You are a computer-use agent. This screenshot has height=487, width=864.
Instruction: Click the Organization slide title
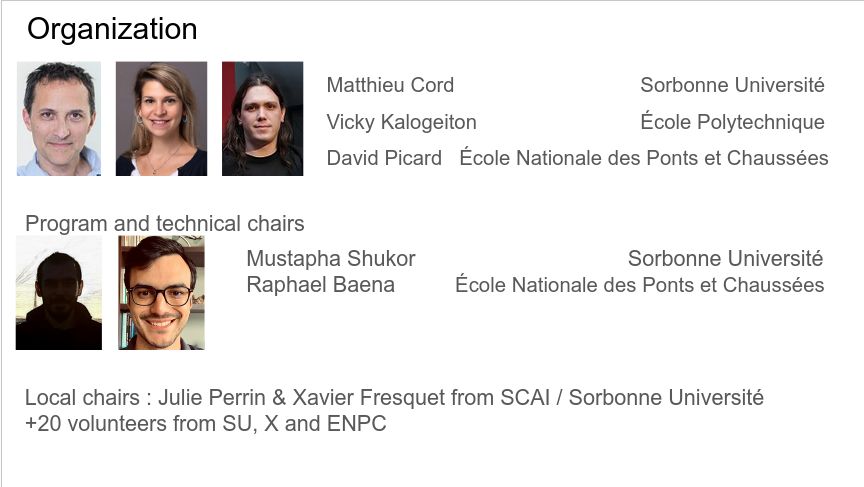pyautogui.click(x=112, y=30)
